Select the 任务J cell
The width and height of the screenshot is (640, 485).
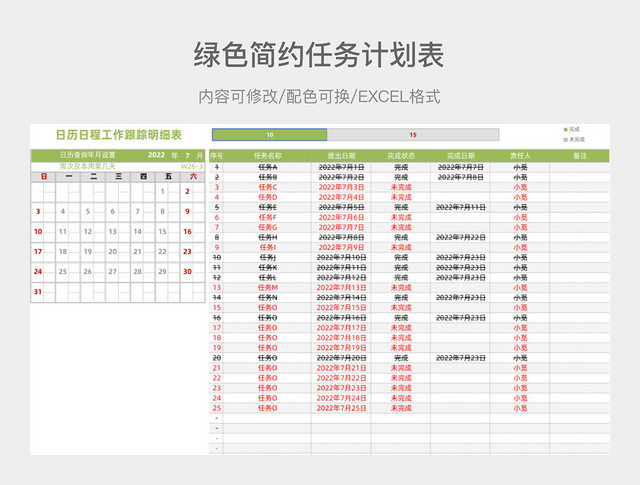coord(267,258)
